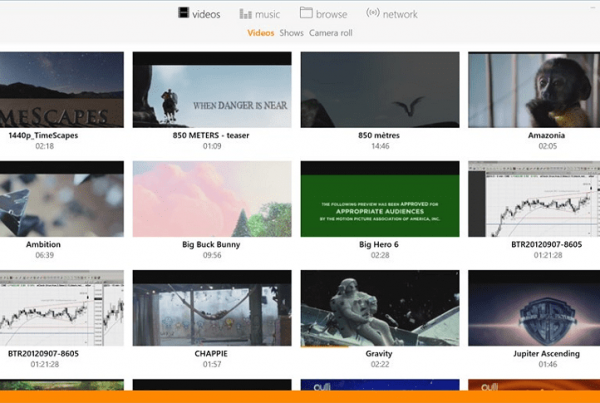Click the 850 mètres title text
This screenshot has width=600, height=403.
pyautogui.click(x=379, y=135)
